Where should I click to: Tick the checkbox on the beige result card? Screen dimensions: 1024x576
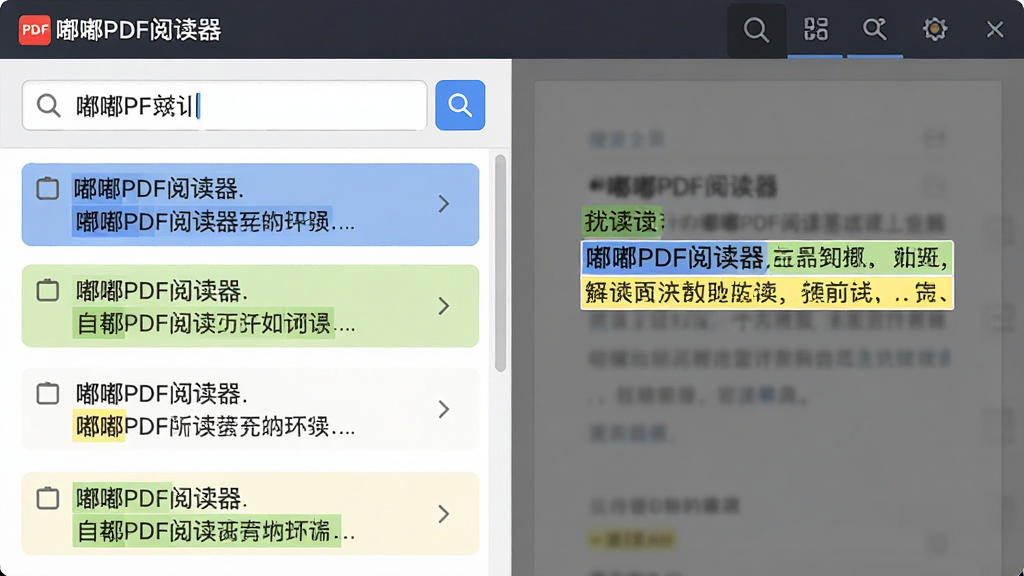point(48,498)
